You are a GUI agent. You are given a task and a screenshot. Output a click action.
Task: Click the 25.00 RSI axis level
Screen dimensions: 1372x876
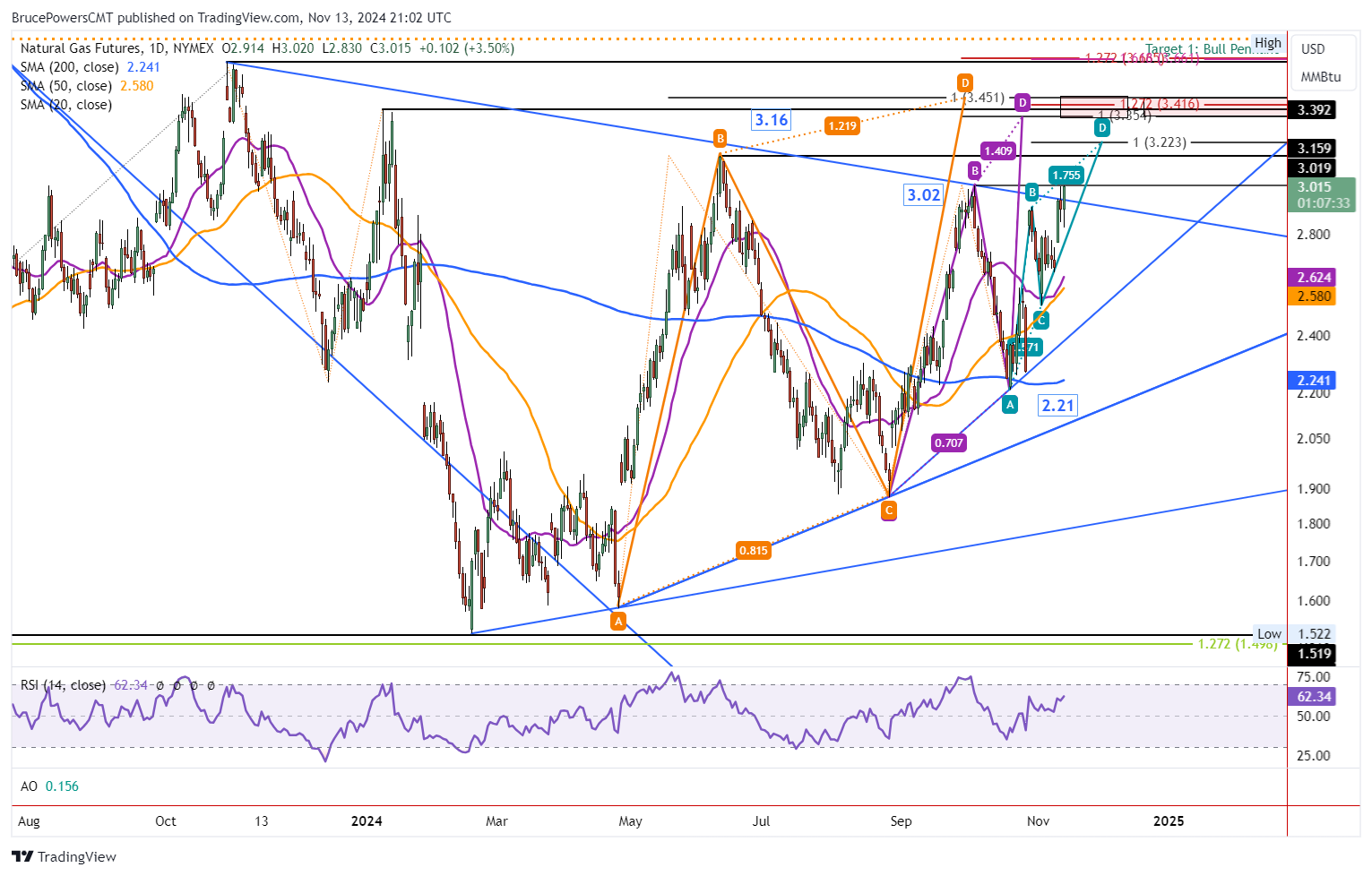1313,756
